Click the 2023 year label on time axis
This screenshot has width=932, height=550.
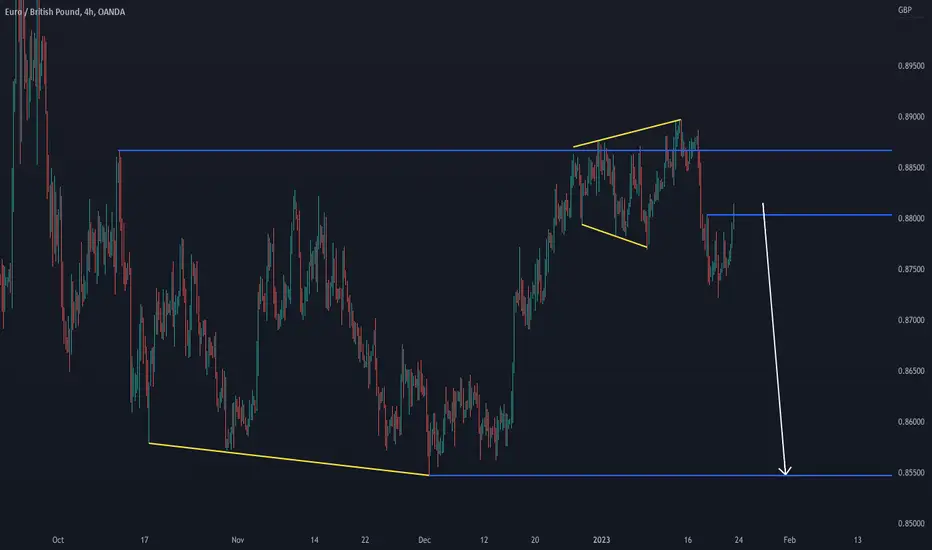pos(602,540)
